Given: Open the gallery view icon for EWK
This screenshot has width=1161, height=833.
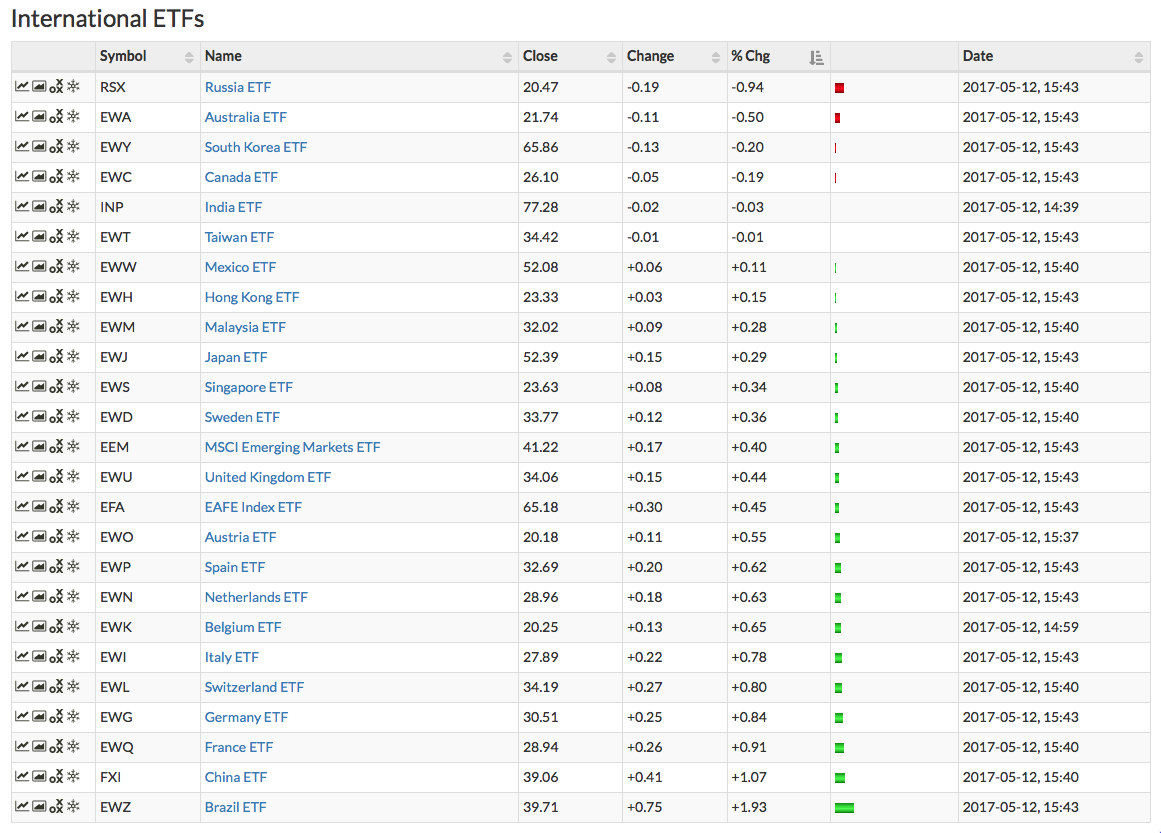Looking at the screenshot, I should tap(39, 626).
